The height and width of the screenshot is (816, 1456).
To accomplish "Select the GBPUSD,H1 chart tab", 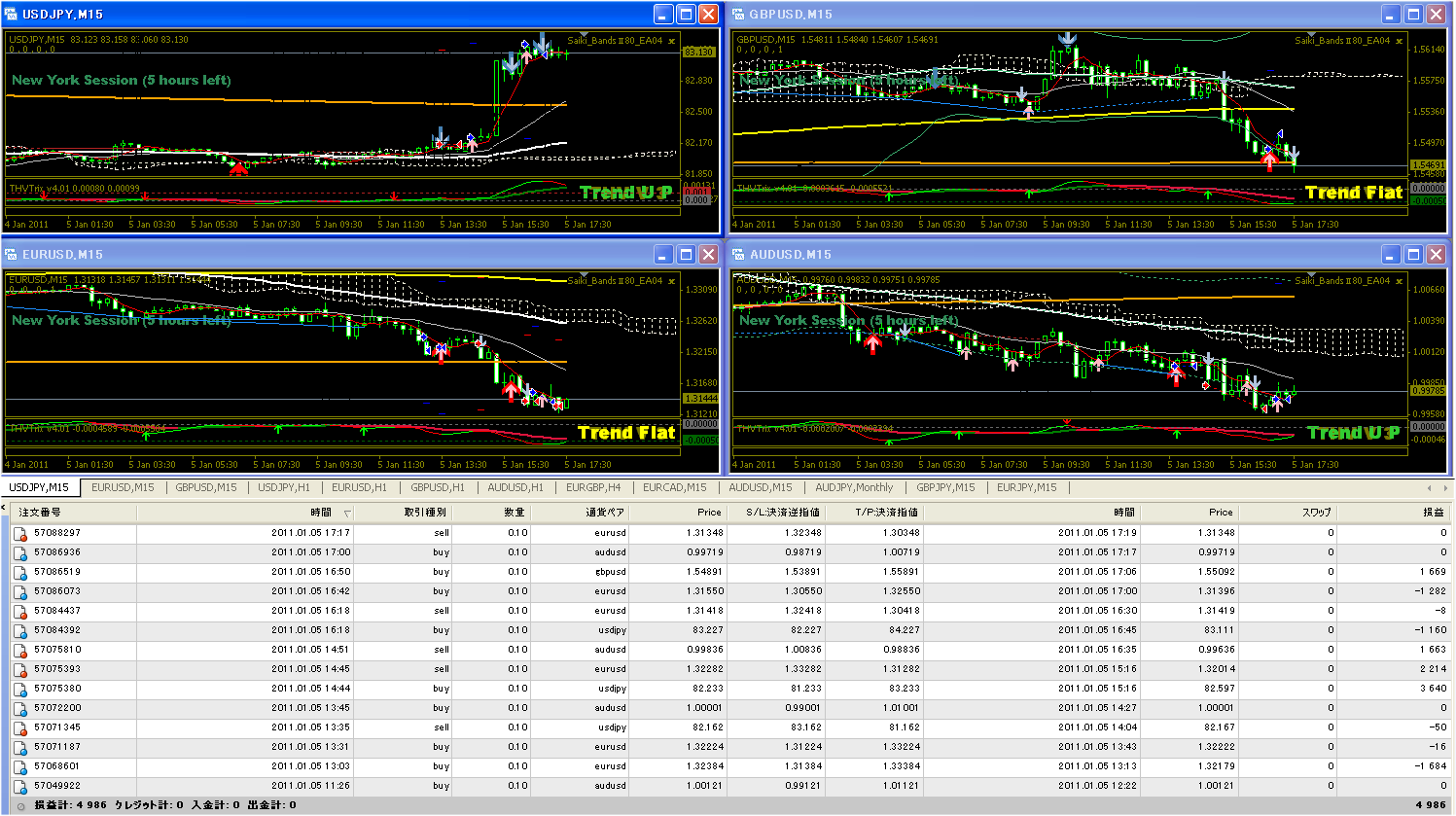I will 438,487.
